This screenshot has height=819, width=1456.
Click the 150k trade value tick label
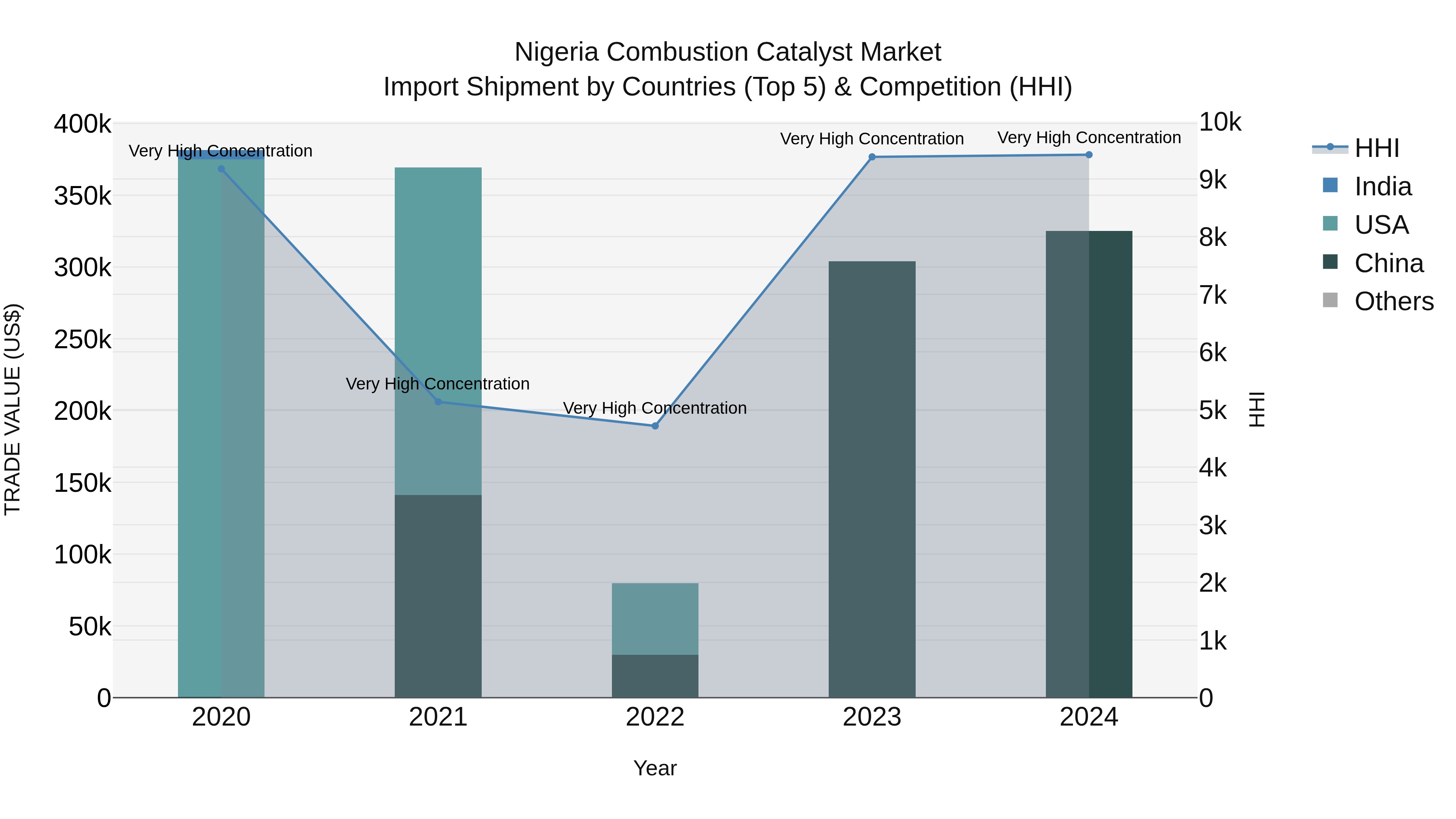pos(83,483)
